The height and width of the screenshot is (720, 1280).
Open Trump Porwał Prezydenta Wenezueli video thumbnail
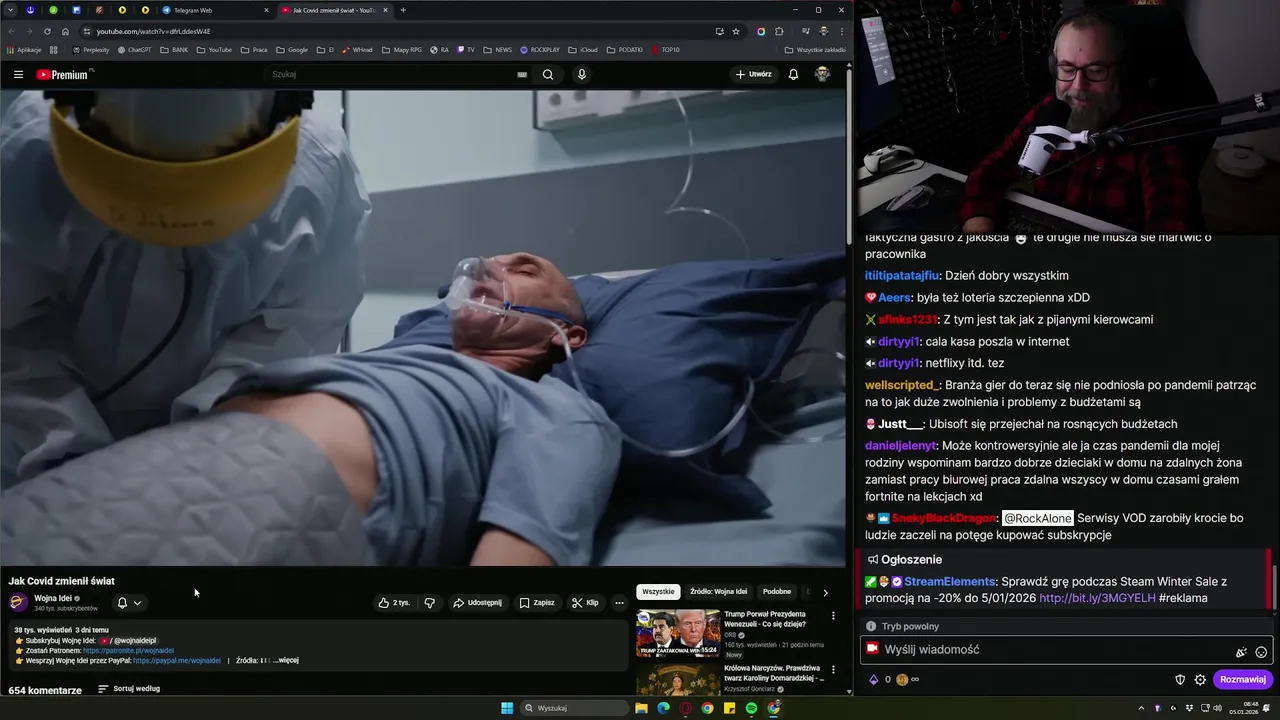[x=678, y=633]
